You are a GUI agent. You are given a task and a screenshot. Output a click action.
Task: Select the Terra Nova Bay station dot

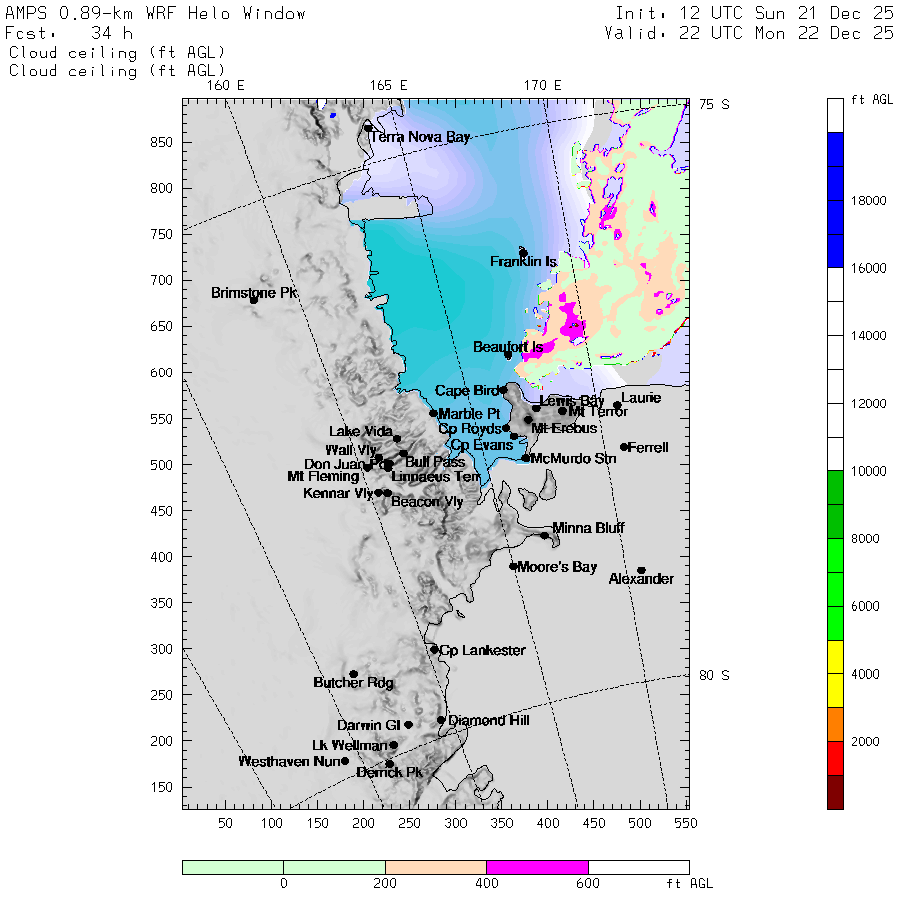(x=368, y=128)
